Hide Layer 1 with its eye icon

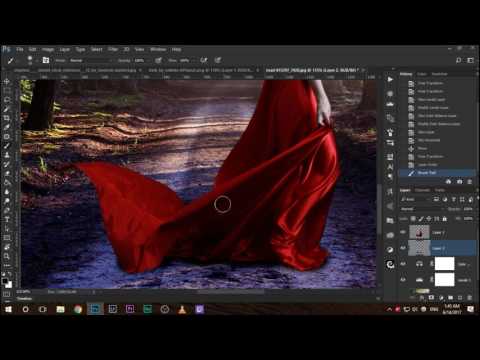coord(403,232)
